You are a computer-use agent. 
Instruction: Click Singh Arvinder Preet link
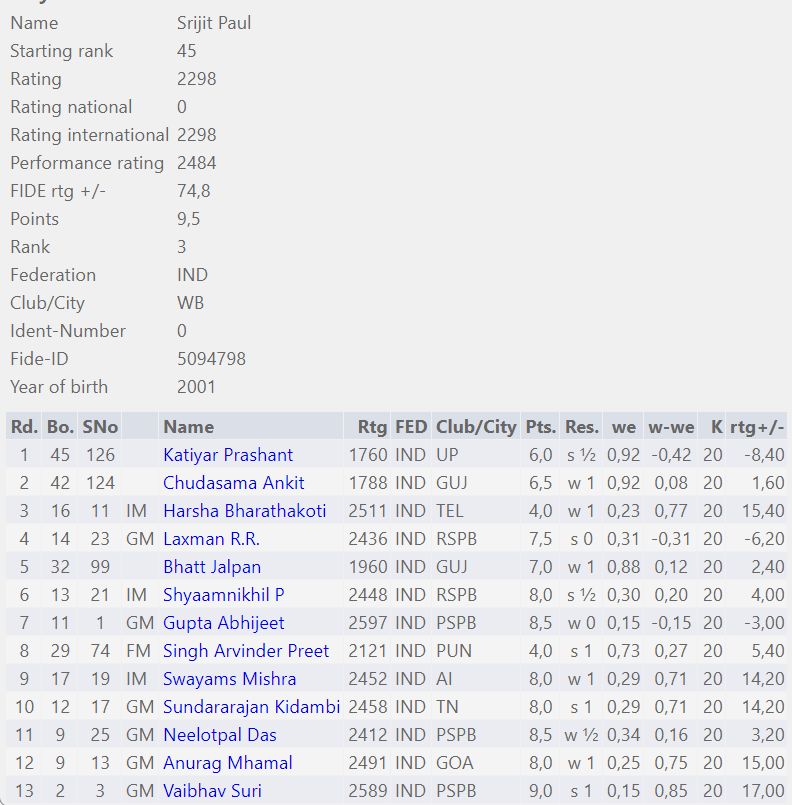246,651
